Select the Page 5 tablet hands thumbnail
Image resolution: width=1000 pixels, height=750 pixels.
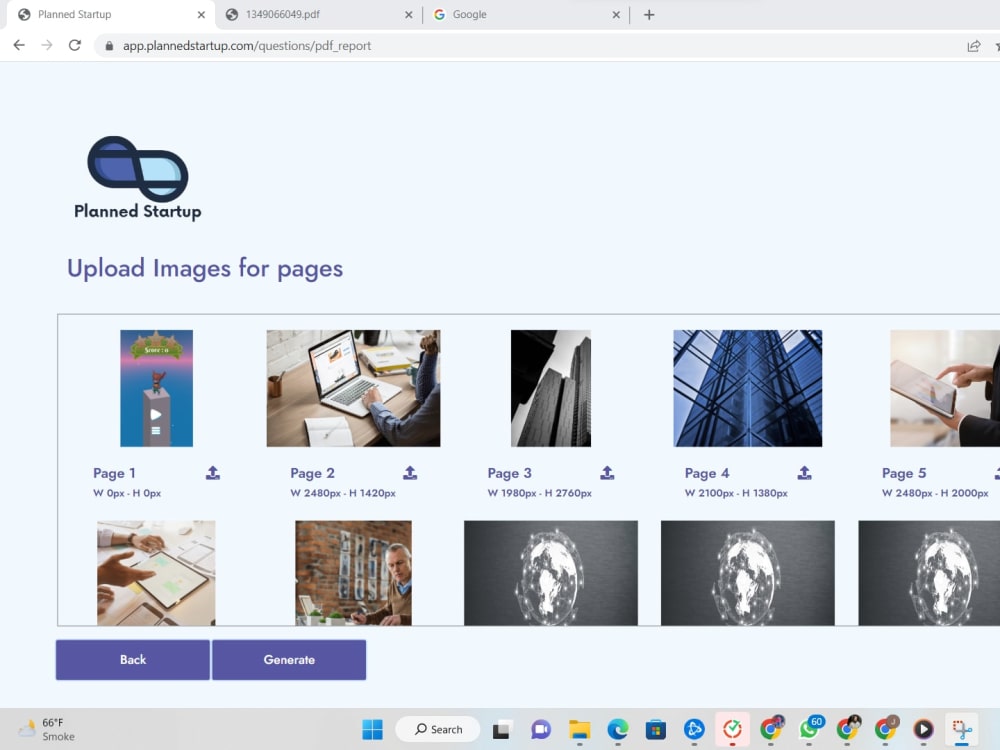coord(945,388)
